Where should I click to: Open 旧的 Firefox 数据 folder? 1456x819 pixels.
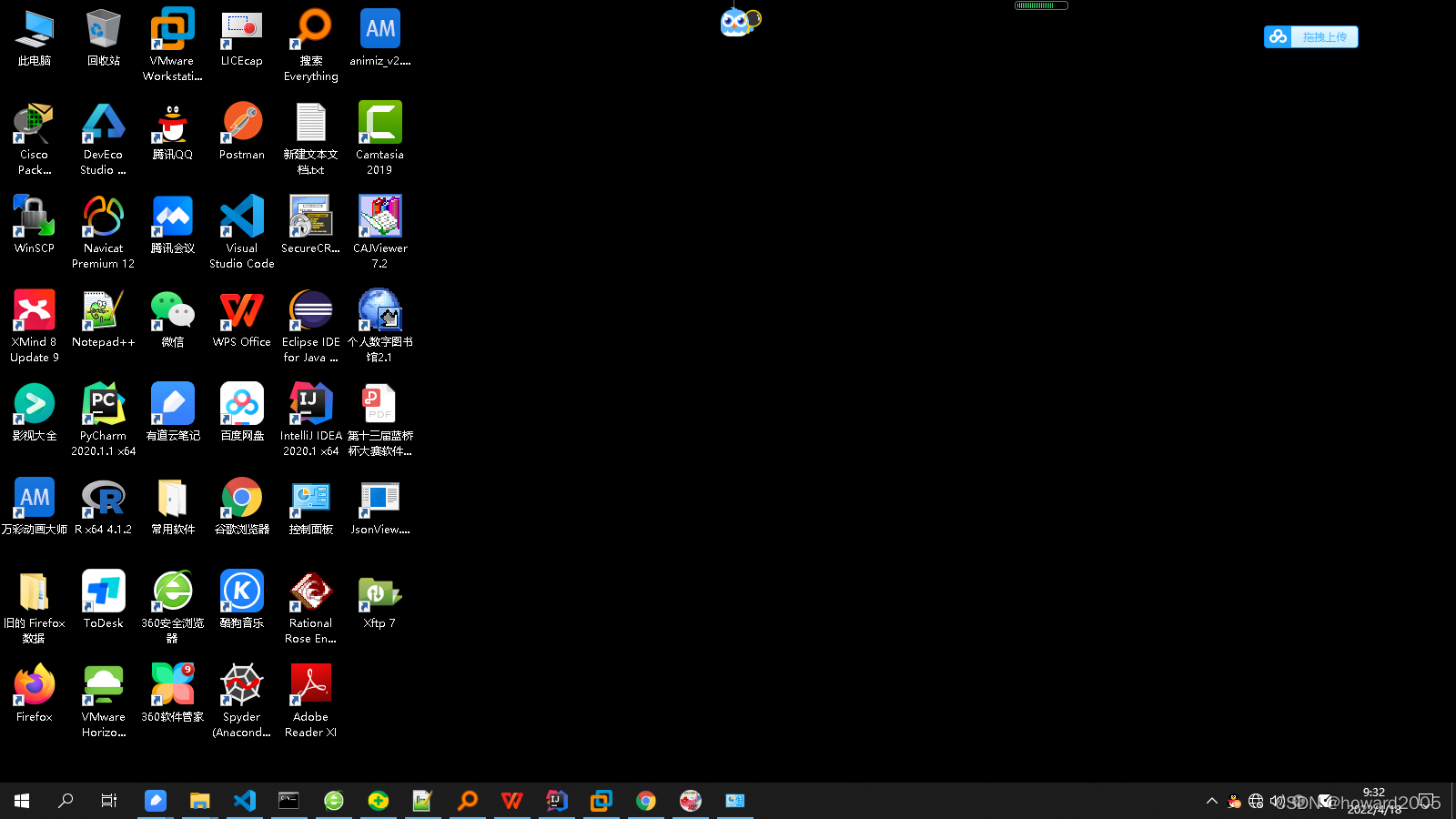(x=35, y=606)
